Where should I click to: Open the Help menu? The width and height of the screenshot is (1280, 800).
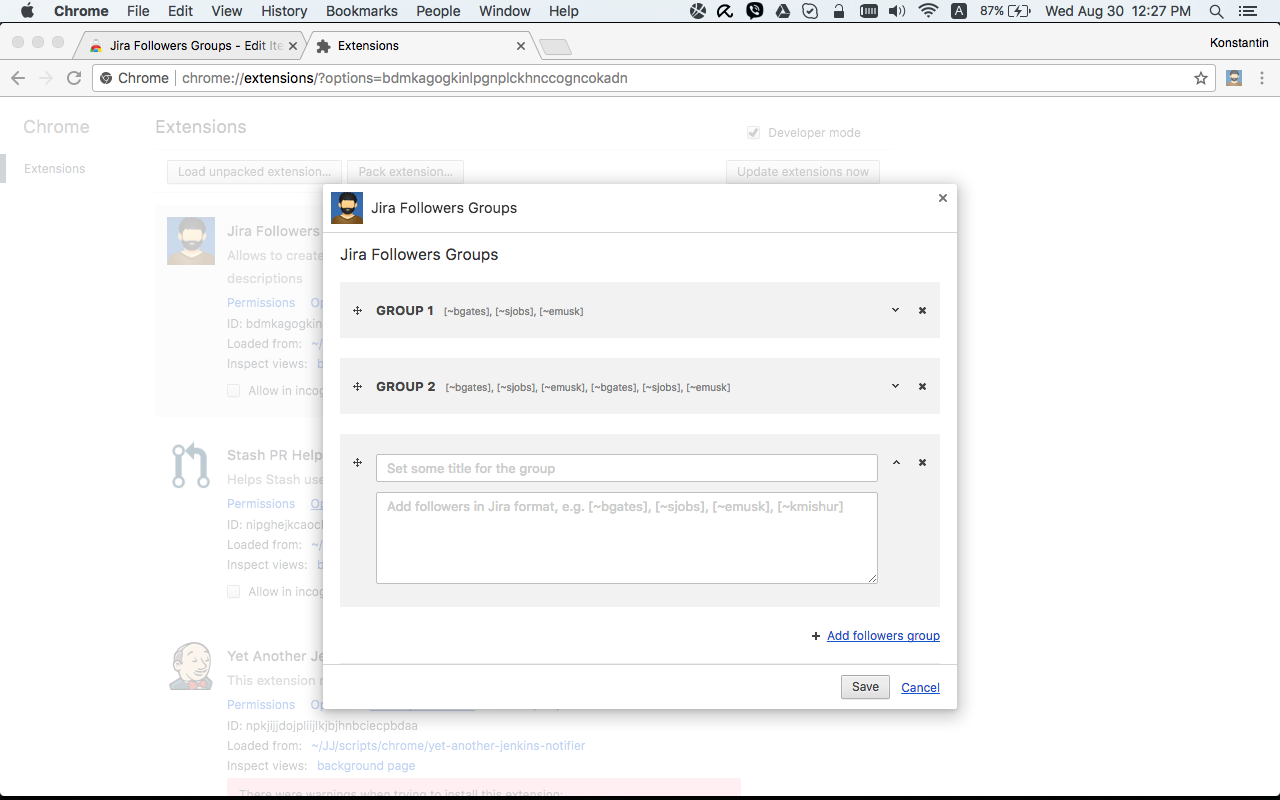564,11
